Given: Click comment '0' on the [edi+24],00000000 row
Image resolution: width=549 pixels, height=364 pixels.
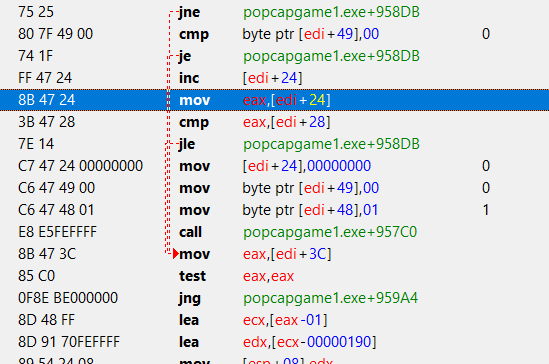Looking at the screenshot, I should click(x=486, y=166).
